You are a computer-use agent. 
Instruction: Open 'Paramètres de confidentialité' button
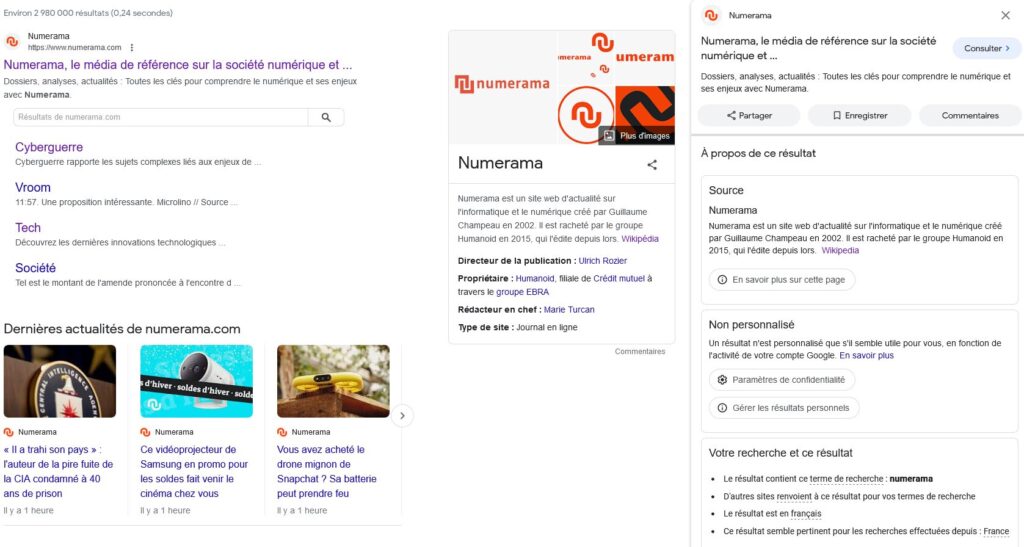782,379
